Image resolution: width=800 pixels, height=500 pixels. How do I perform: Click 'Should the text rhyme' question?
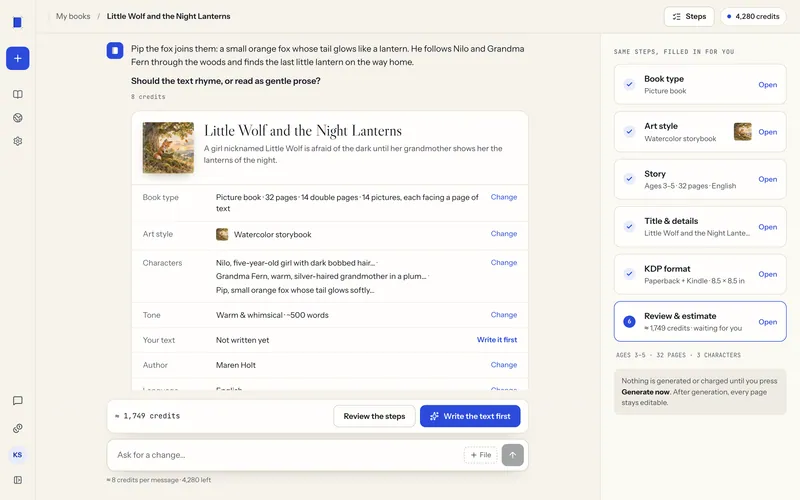(226, 81)
